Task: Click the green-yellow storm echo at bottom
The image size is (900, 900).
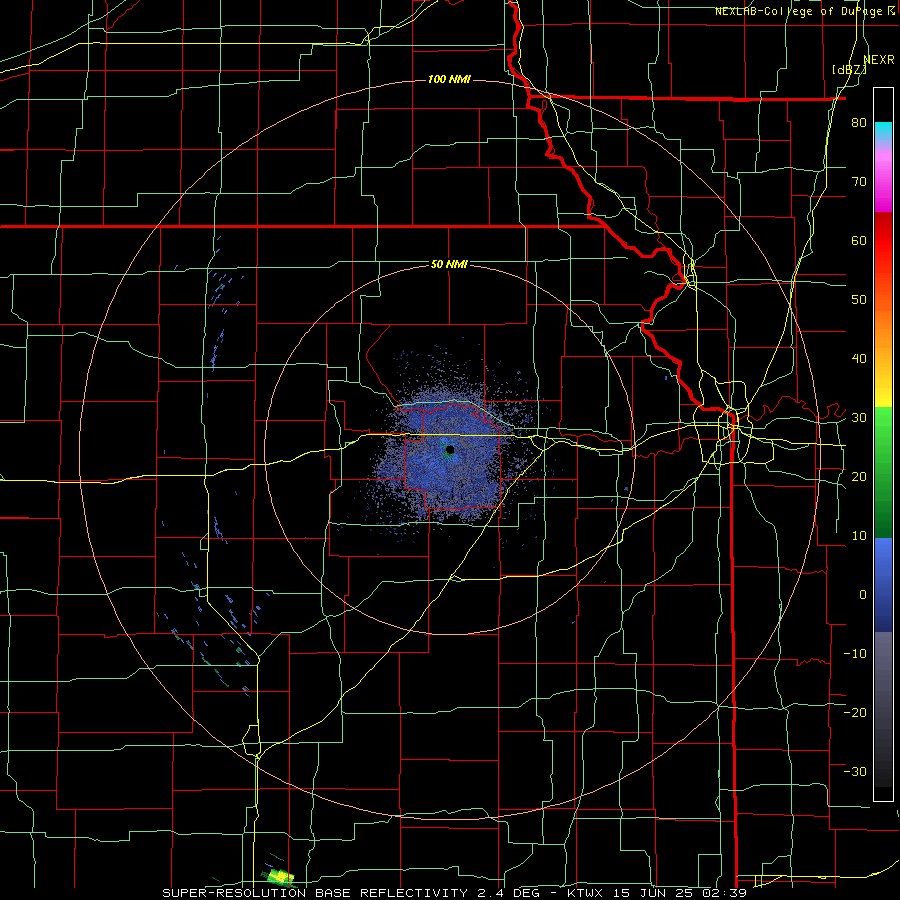Action: click(279, 876)
